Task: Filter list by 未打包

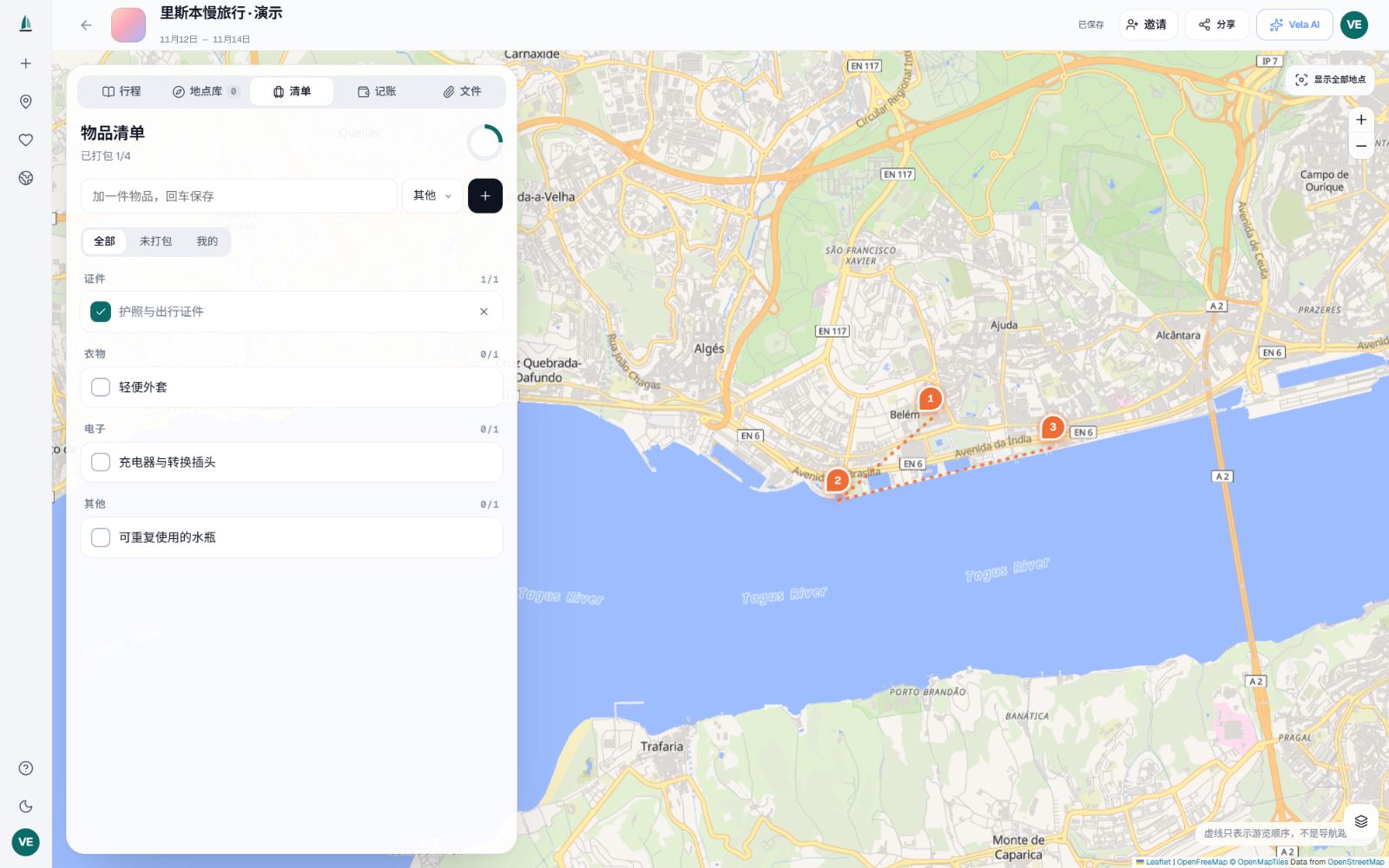Action: point(155,241)
